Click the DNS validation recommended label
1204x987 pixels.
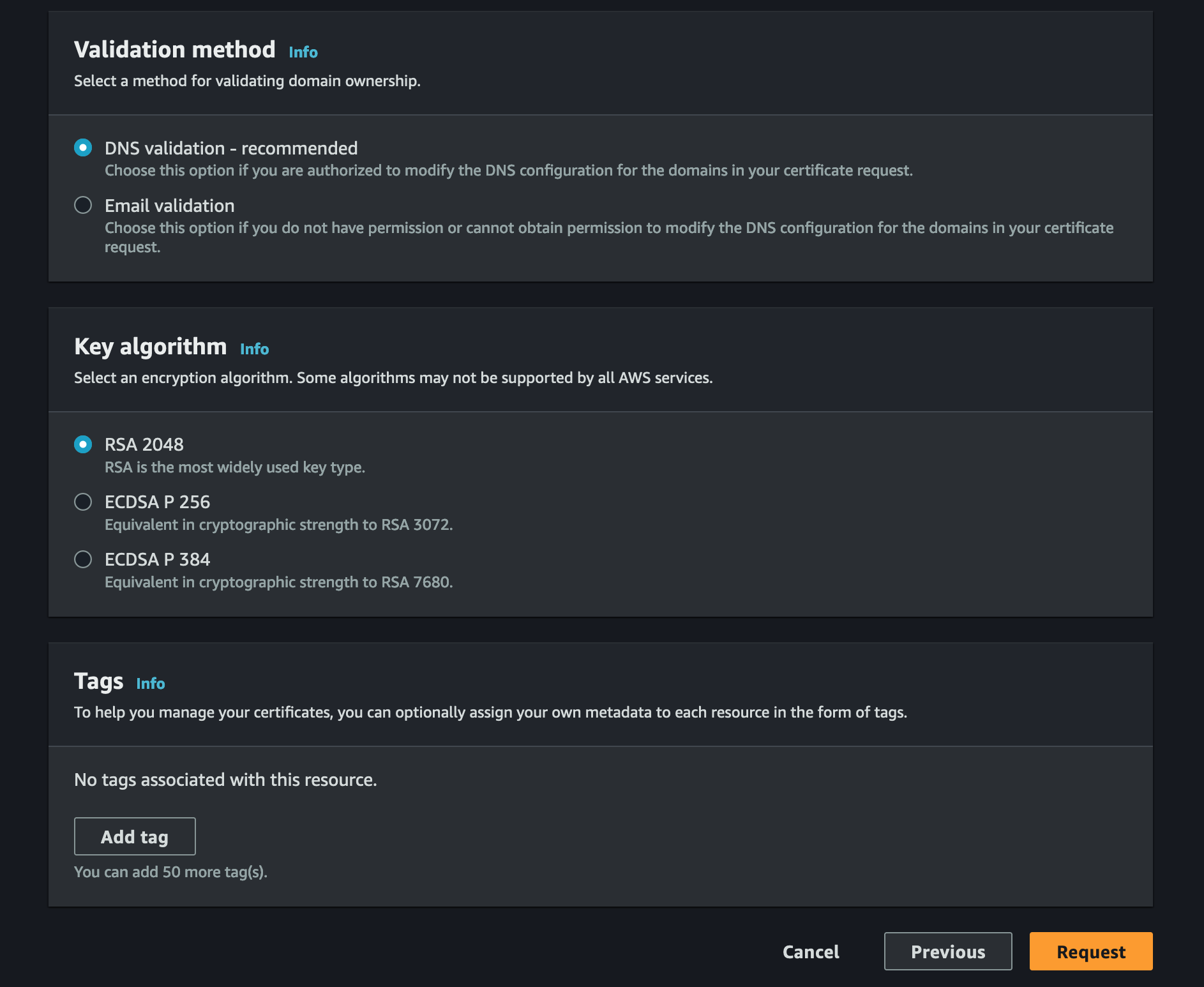pyautogui.click(x=231, y=147)
